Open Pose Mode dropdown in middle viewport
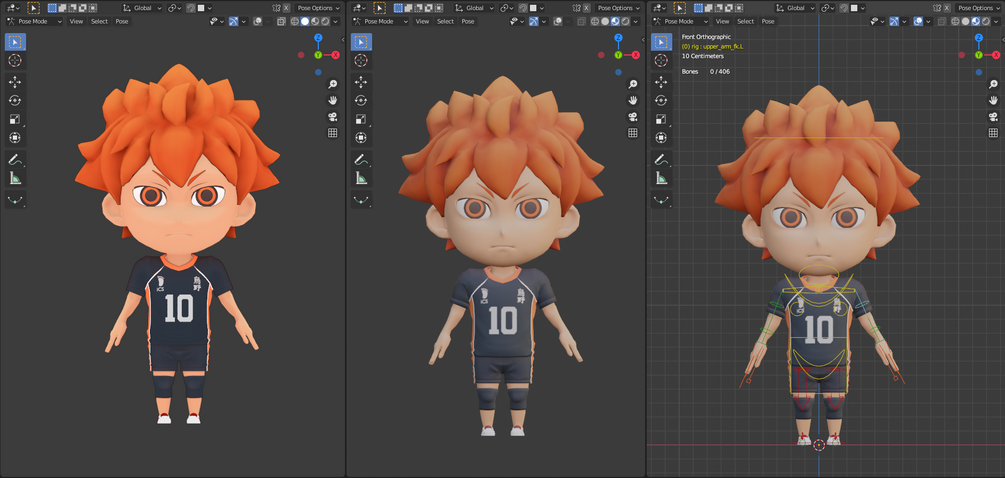 point(381,21)
